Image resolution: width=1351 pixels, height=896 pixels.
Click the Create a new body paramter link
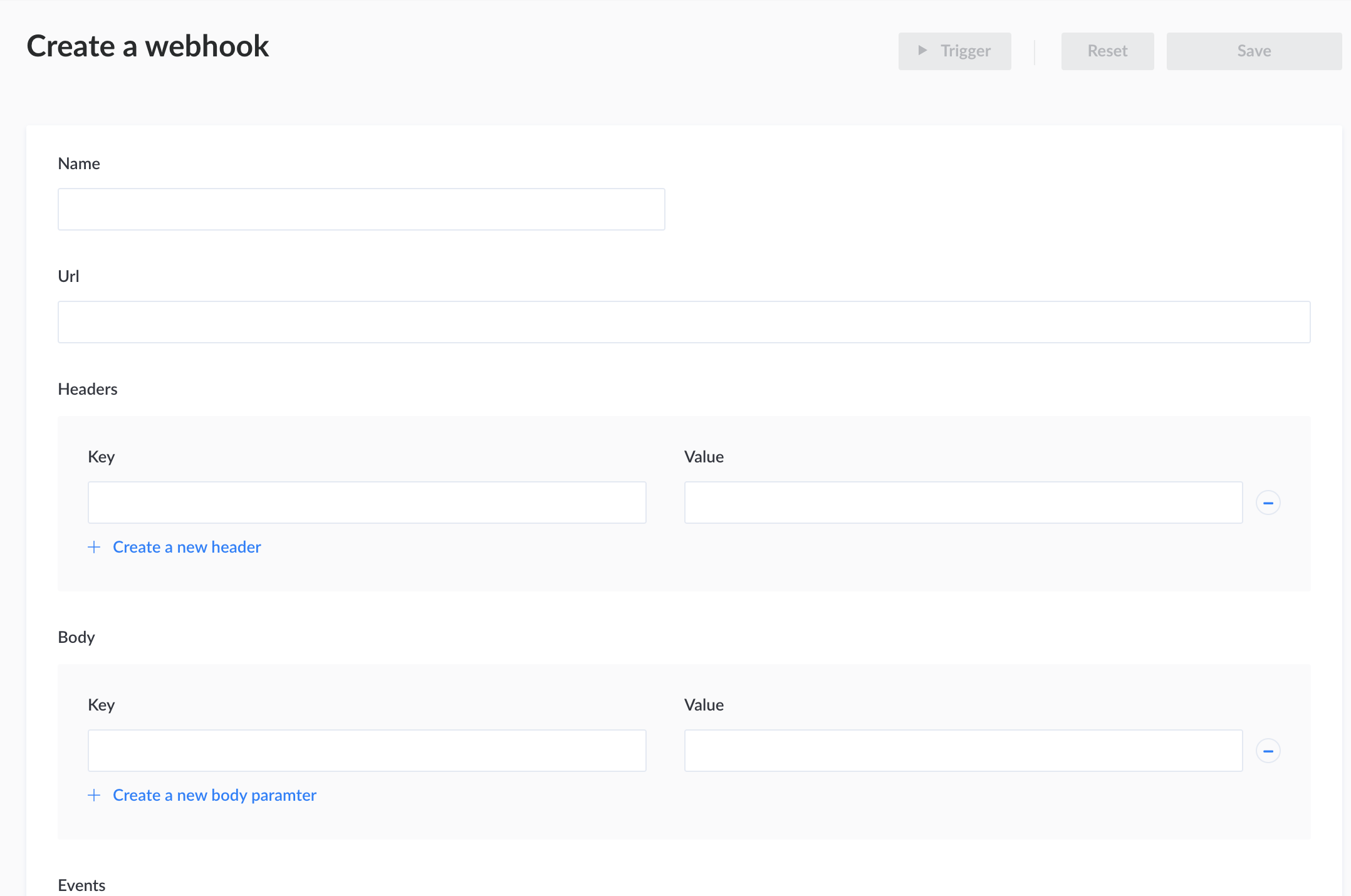click(214, 796)
